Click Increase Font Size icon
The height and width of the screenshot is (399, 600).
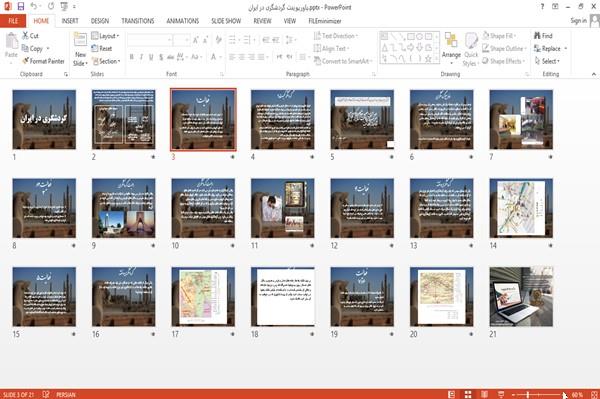coord(196,39)
